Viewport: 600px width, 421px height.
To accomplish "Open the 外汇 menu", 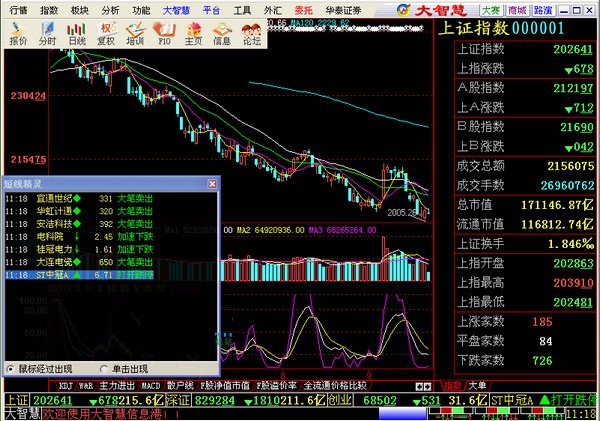I will coord(273,10).
